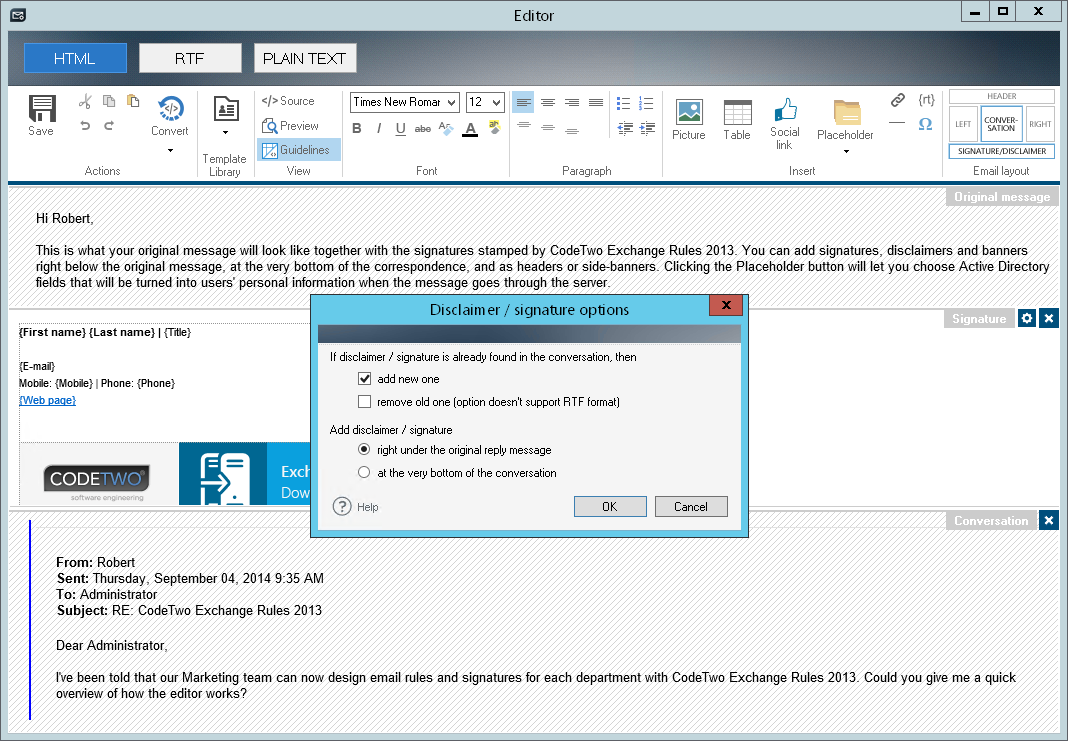Insert a hyperlink with the chain icon

898,100
